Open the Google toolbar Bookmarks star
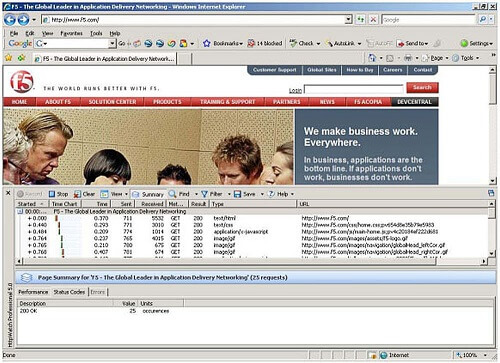This screenshot has width=500, height=363. pos(207,43)
